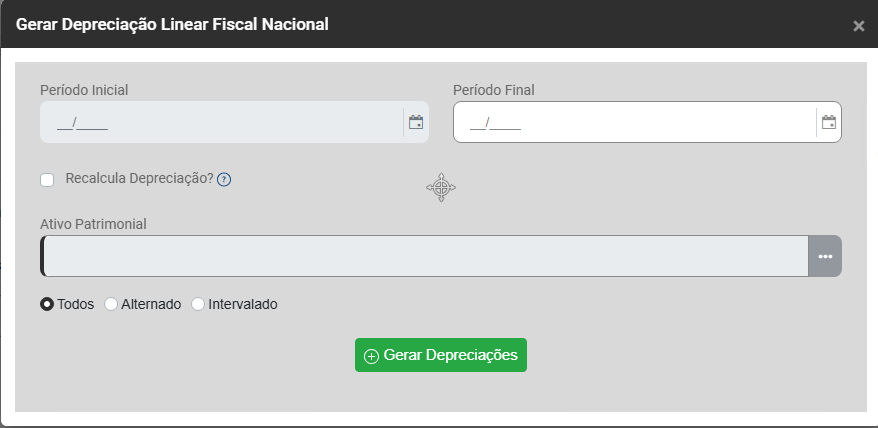Click the dialog title Gerar Depreciação Linear Fiscal Nacional
Image resolution: width=878 pixels, height=428 pixels.
point(172,23)
